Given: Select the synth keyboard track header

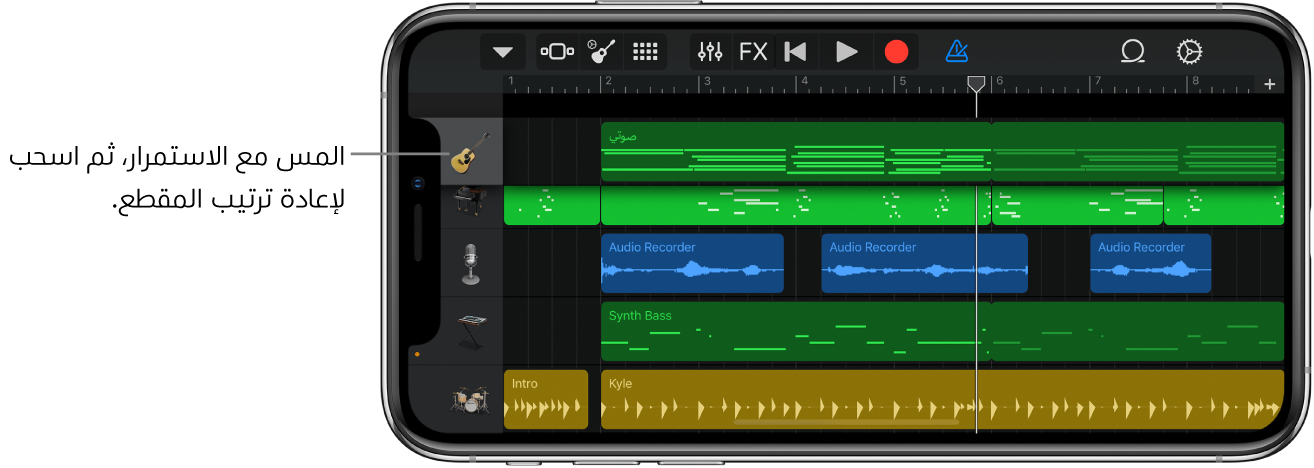Looking at the screenshot, I should point(471,331).
